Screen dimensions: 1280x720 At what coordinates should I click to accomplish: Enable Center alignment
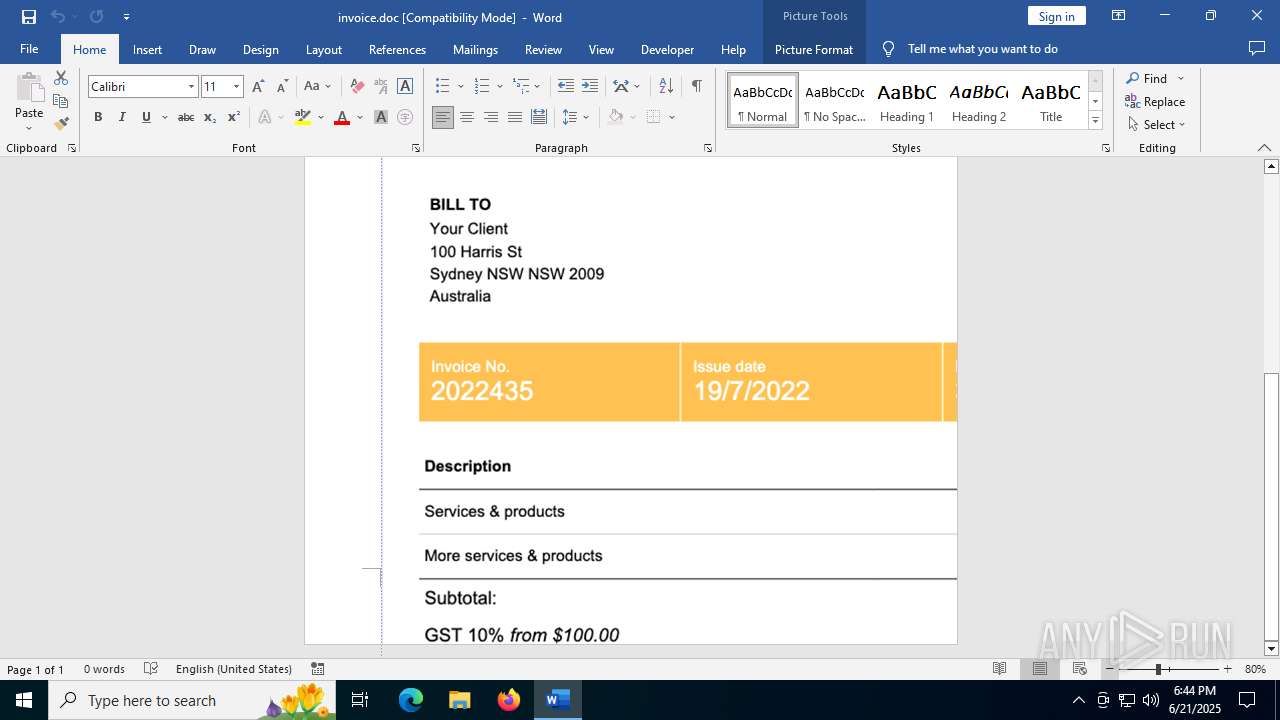coord(467,117)
